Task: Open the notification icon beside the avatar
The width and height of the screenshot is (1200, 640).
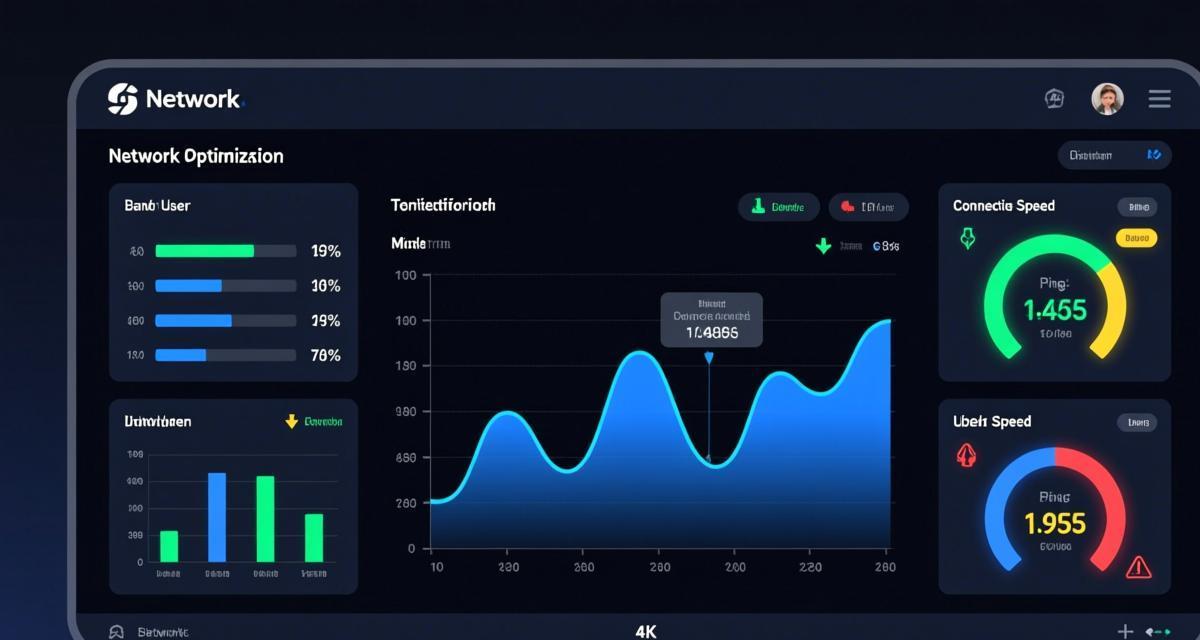Action: click(1054, 98)
